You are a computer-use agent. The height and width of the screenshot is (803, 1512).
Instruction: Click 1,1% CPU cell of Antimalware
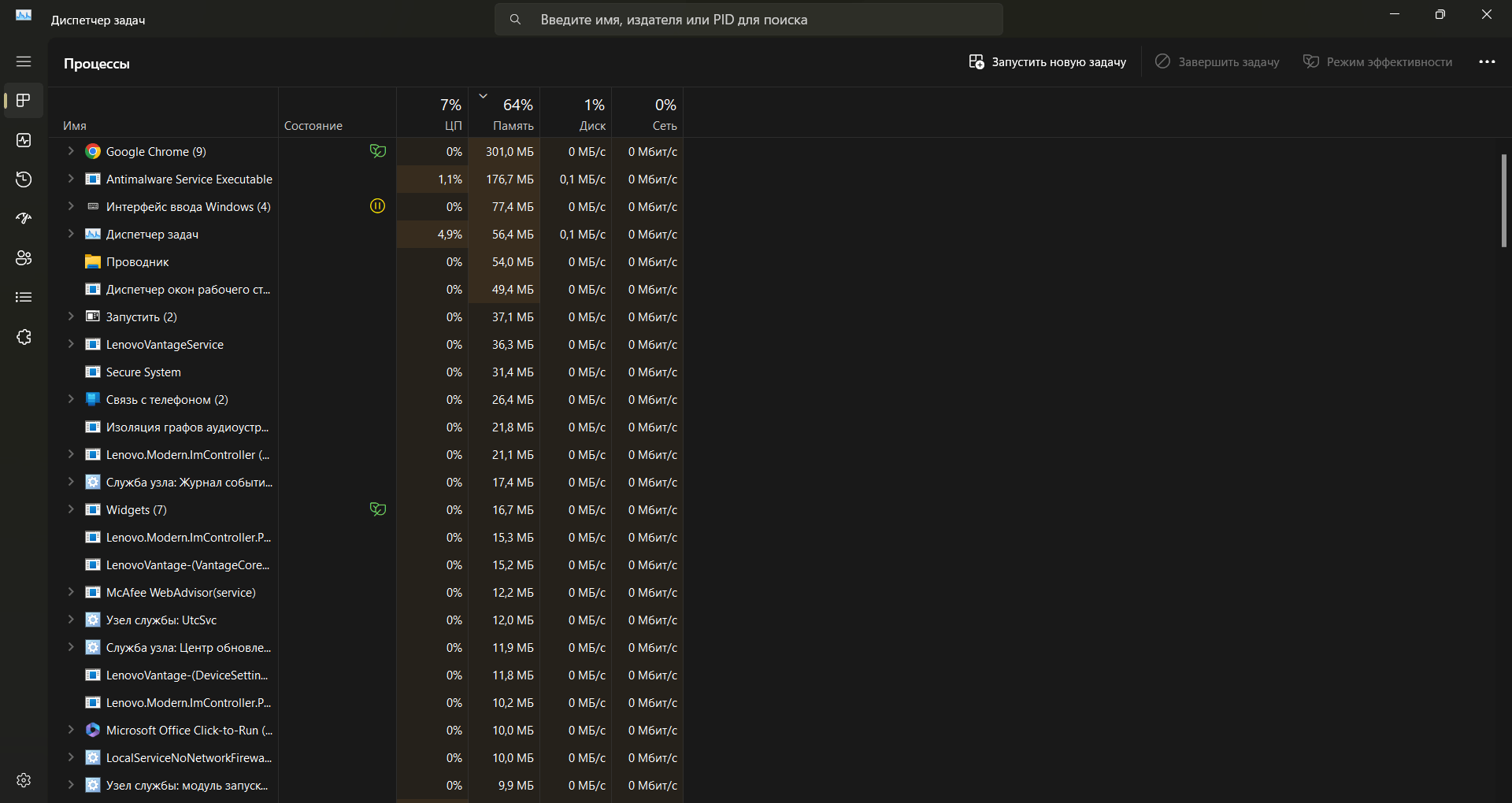[432, 179]
